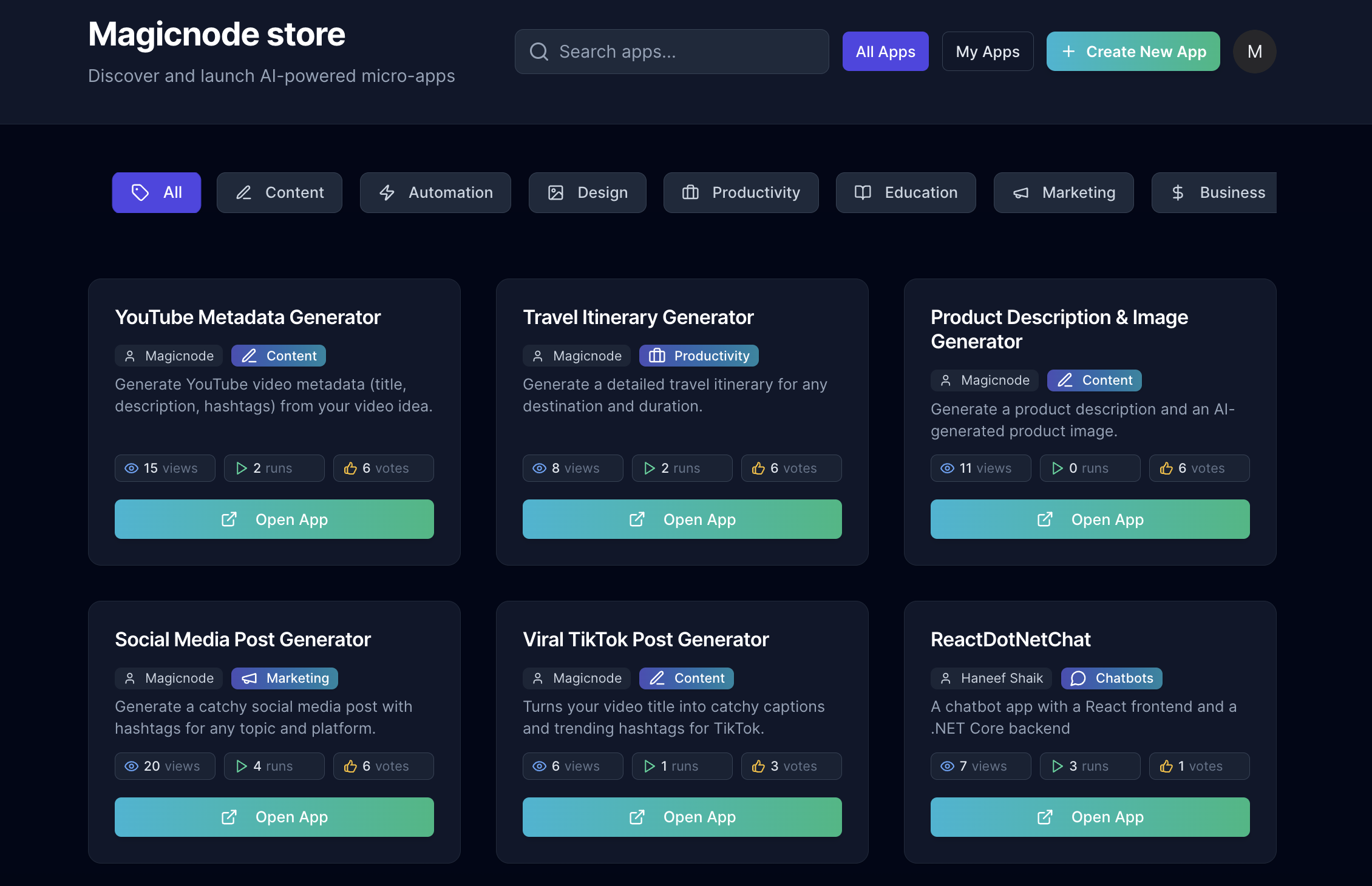The height and width of the screenshot is (886, 1372).
Task: Click the Create New App button
Action: (x=1132, y=51)
